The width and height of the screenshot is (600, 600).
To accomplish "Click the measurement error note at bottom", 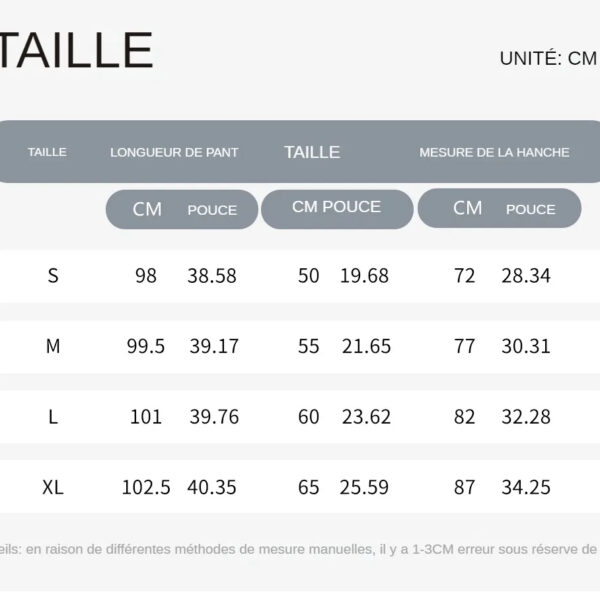I will click(x=300, y=549).
